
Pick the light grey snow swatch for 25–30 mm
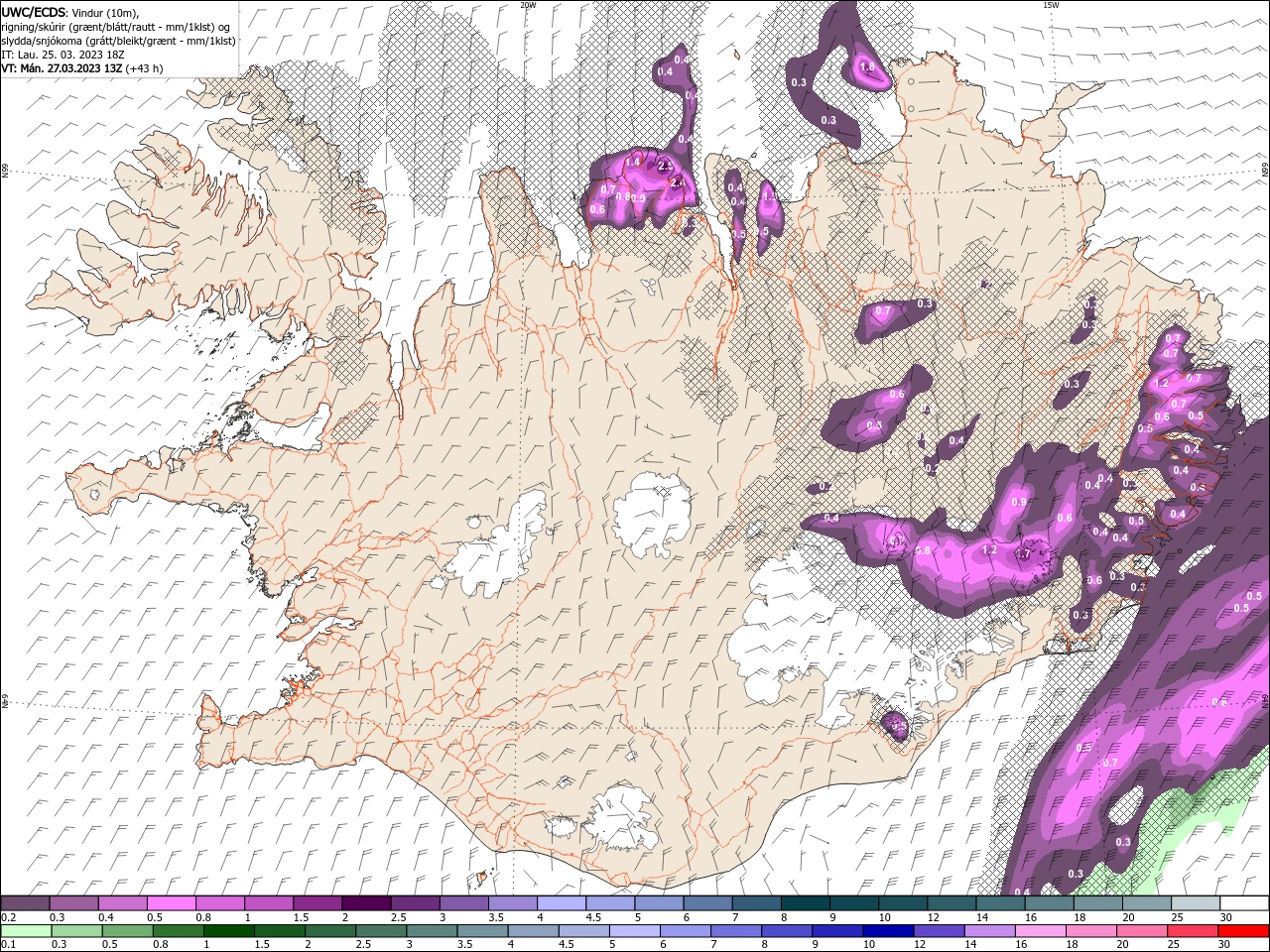click(1195, 902)
